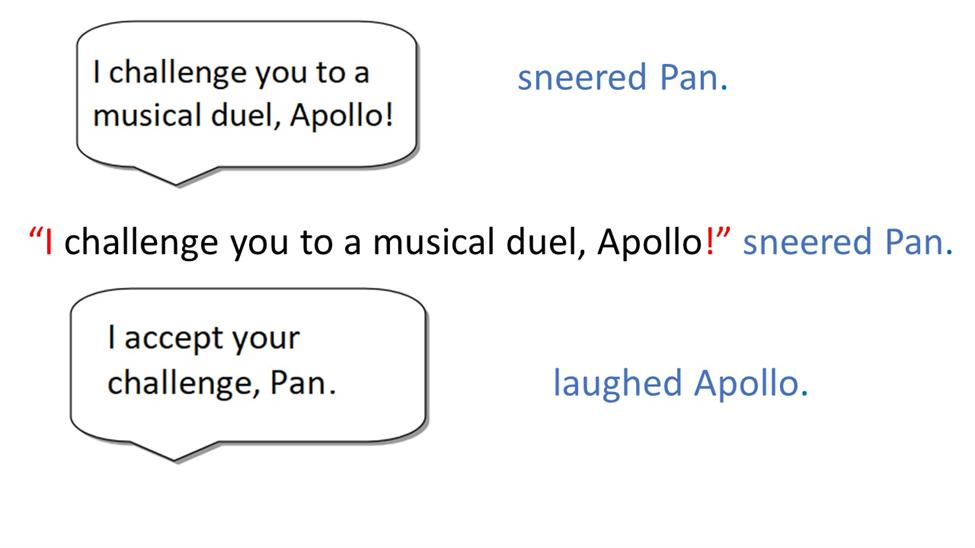This screenshot has height=548, width=975.
Task: Click "I accept your" in the bottom bubble
Action: point(203,339)
